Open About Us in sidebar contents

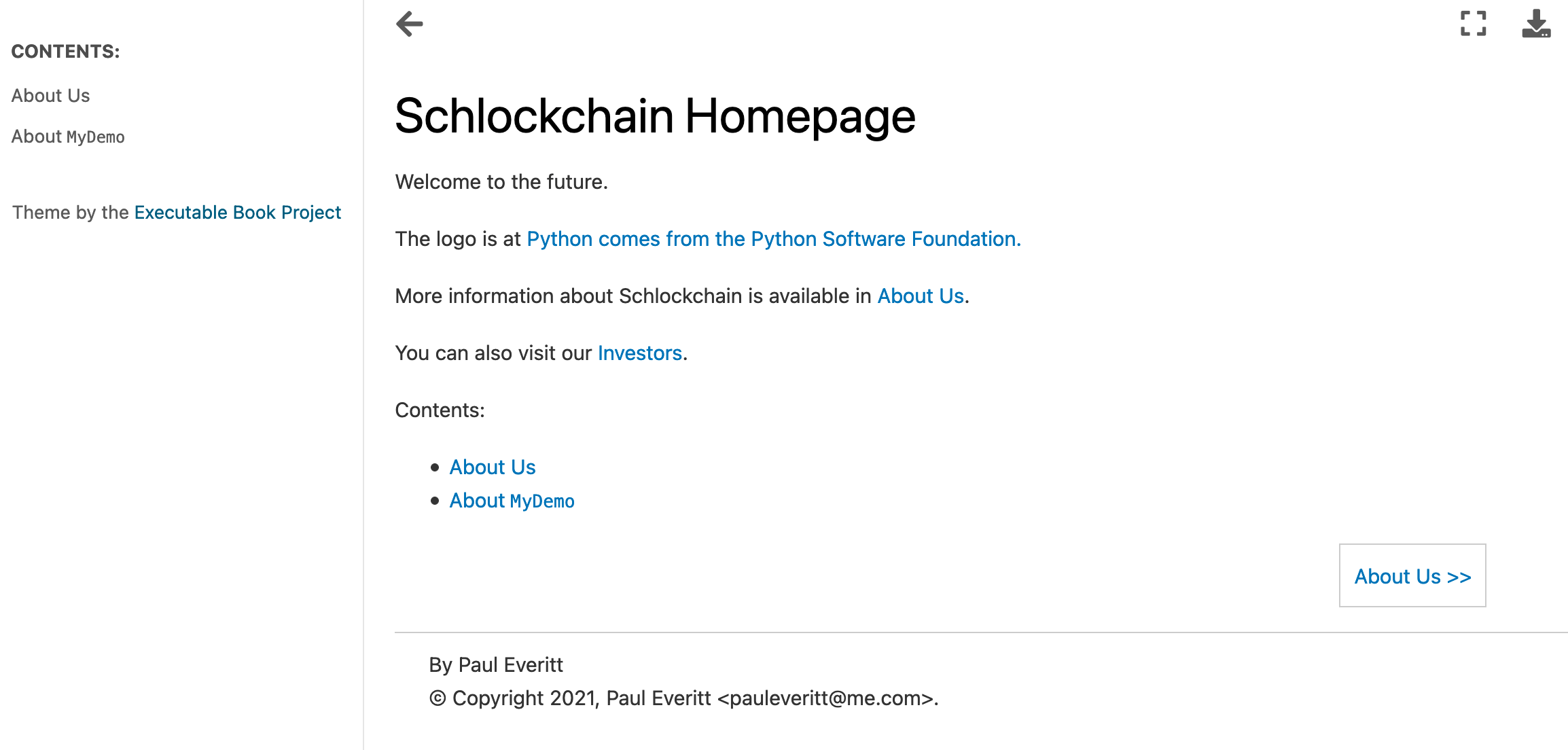coord(51,96)
